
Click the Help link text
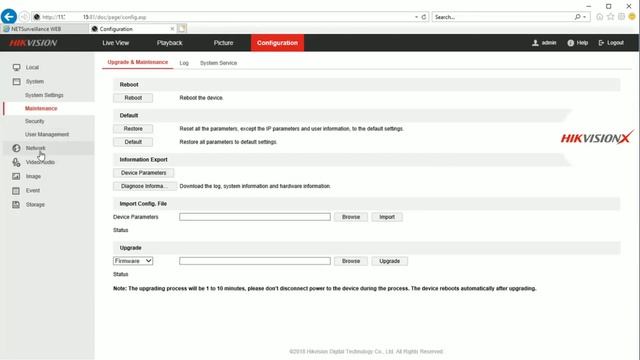point(582,43)
